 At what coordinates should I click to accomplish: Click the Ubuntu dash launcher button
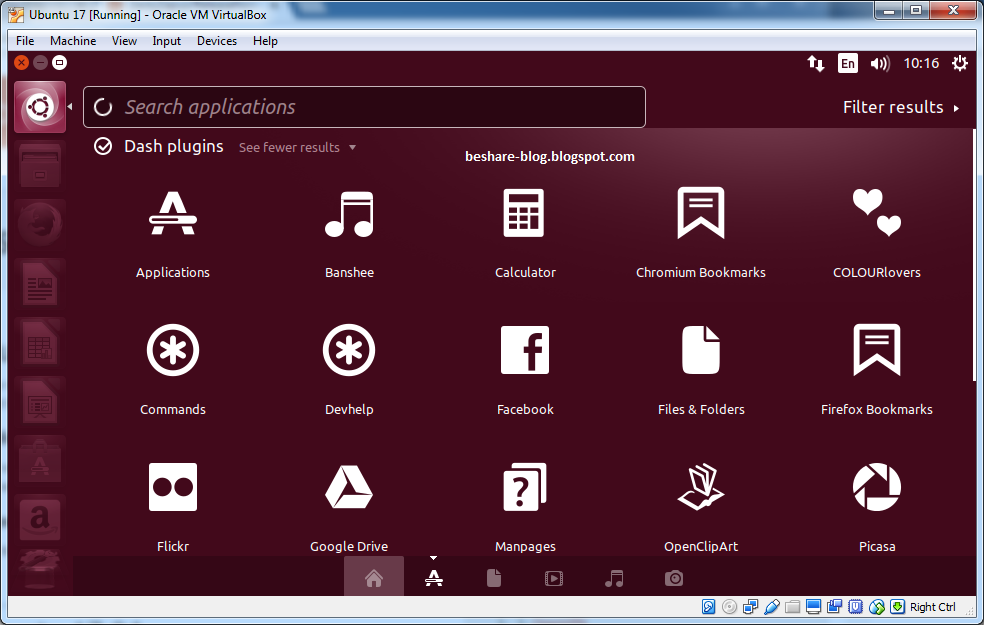tap(40, 107)
